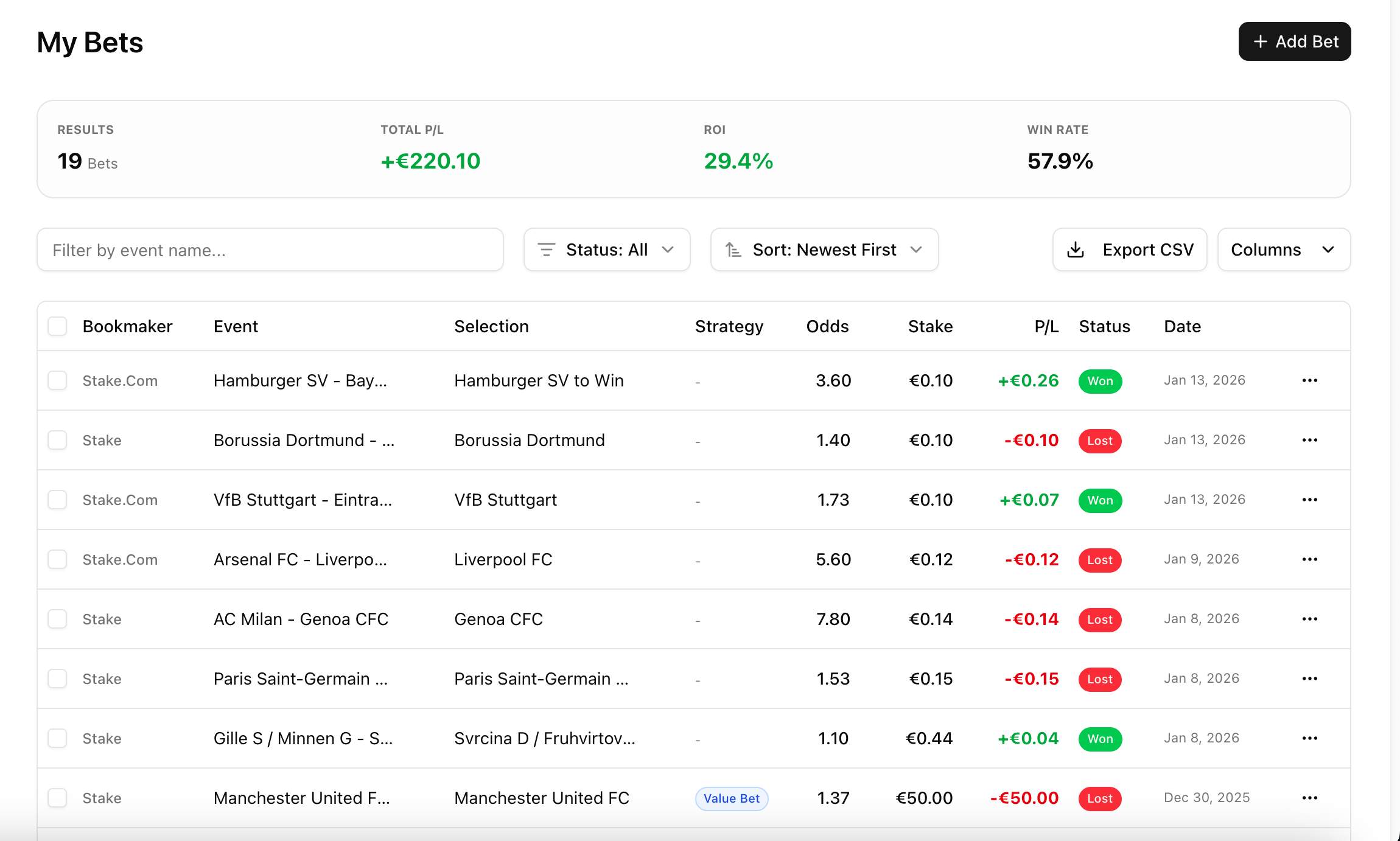Image resolution: width=1400 pixels, height=841 pixels.
Task: Click the sort arrow icon in the Sort control
Action: coord(733,250)
